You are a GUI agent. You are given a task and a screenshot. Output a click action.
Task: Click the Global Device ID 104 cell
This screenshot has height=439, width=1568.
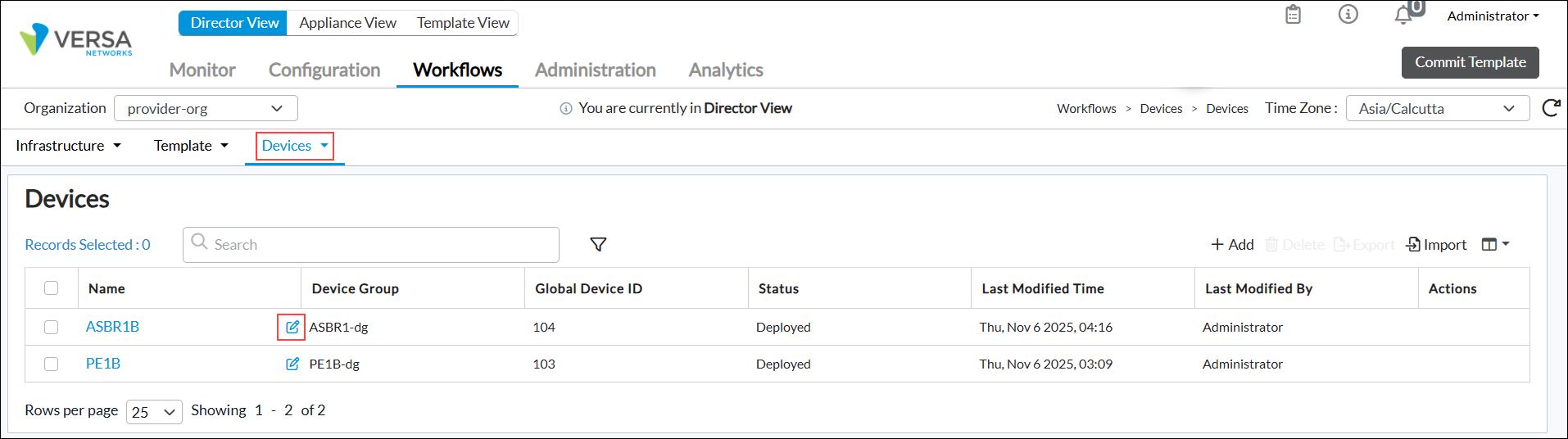click(544, 327)
